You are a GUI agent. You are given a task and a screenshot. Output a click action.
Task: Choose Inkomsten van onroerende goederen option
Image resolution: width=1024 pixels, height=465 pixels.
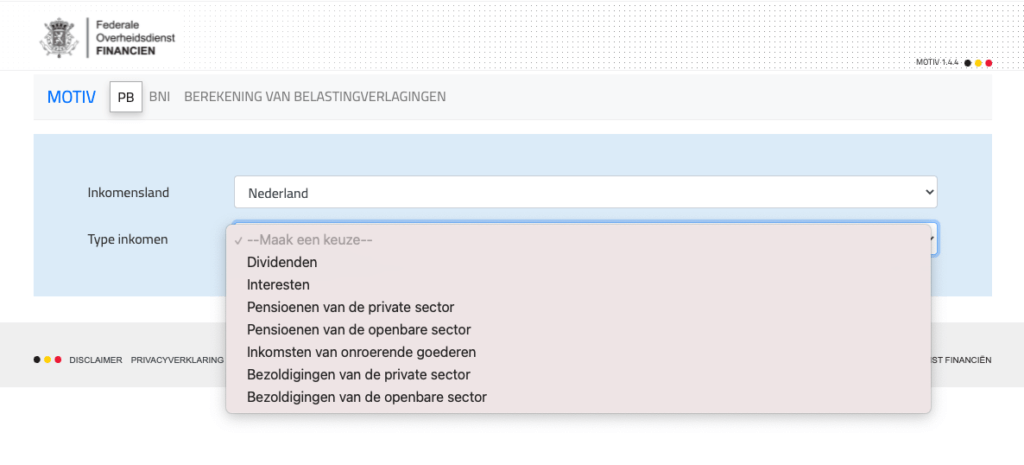point(361,352)
